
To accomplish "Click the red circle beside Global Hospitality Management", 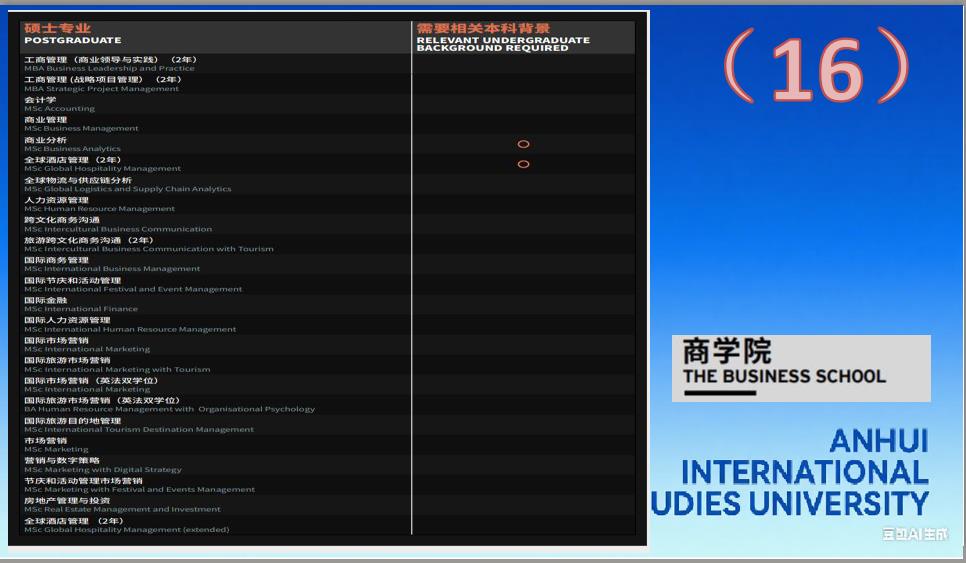I will pos(523,164).
